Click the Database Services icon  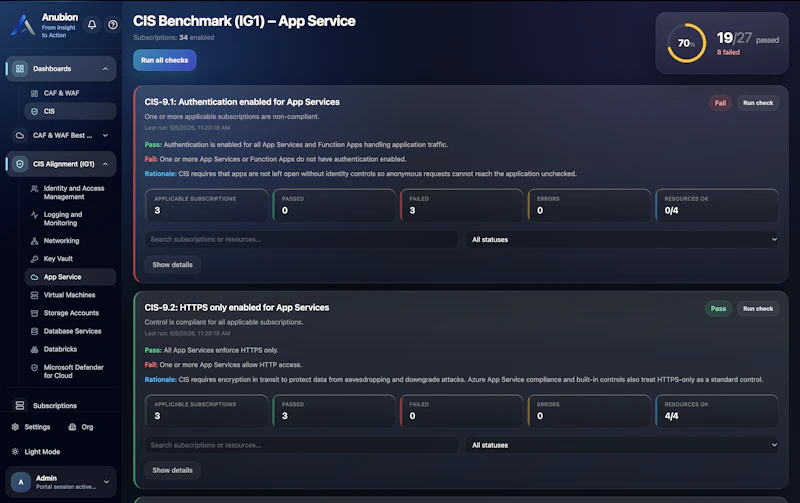click(35, 331)
